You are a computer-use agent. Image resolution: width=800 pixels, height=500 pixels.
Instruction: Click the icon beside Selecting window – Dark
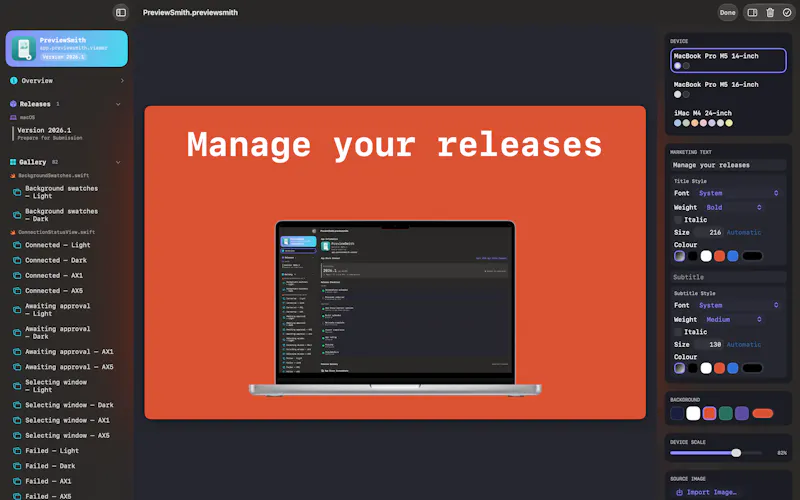pyautogui.click(x=17, y=405)
